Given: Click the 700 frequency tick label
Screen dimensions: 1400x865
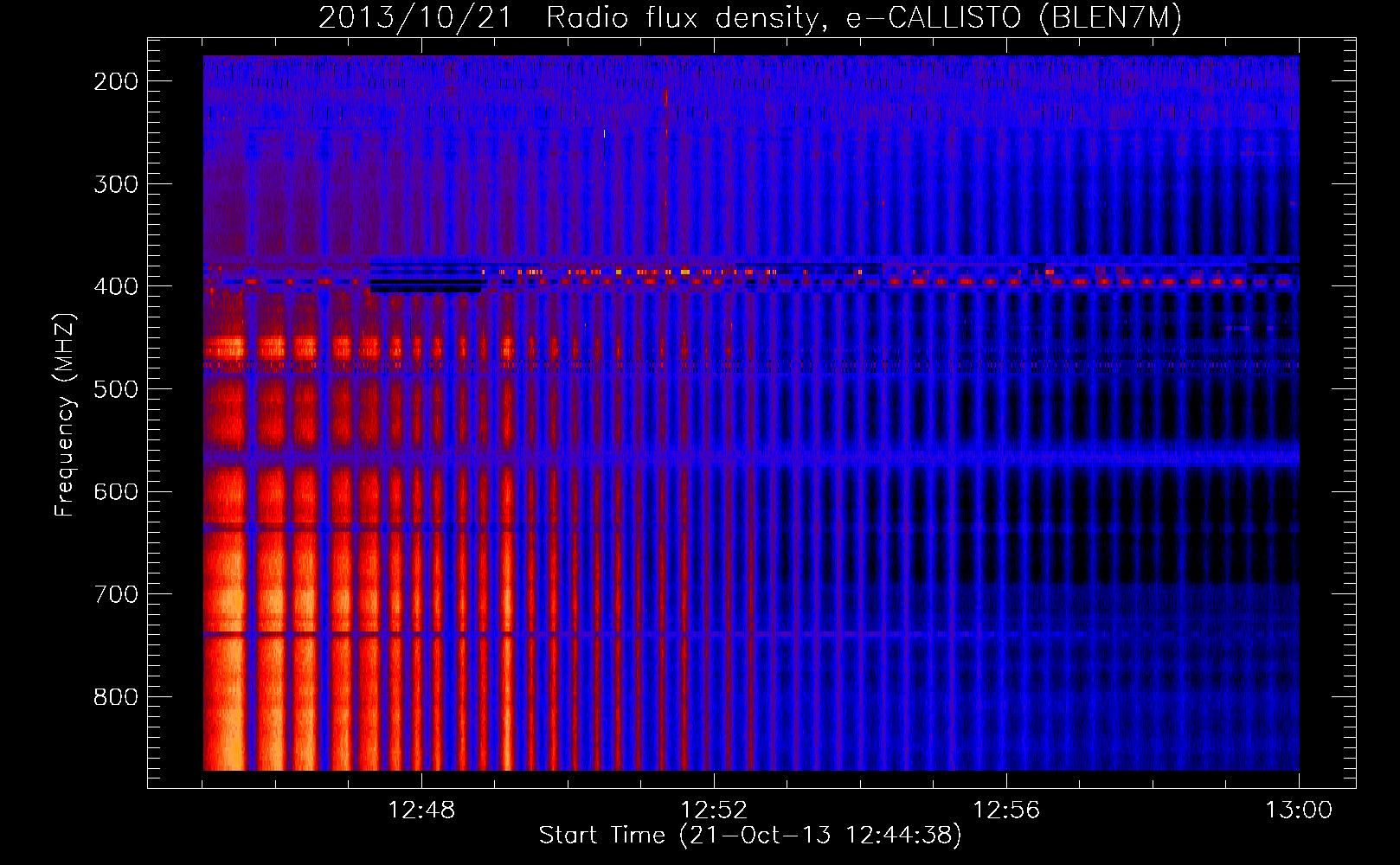Looking at the screenshot, I should tap(116, 594).
